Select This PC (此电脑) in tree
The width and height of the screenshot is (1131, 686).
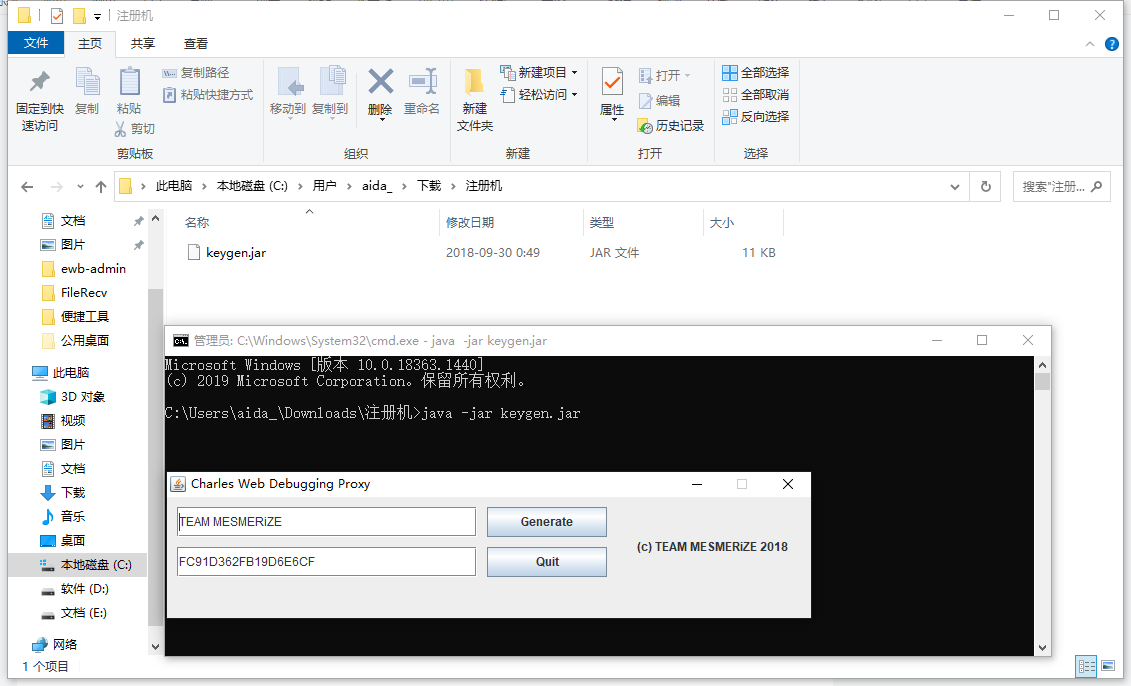tap(61, 372)
